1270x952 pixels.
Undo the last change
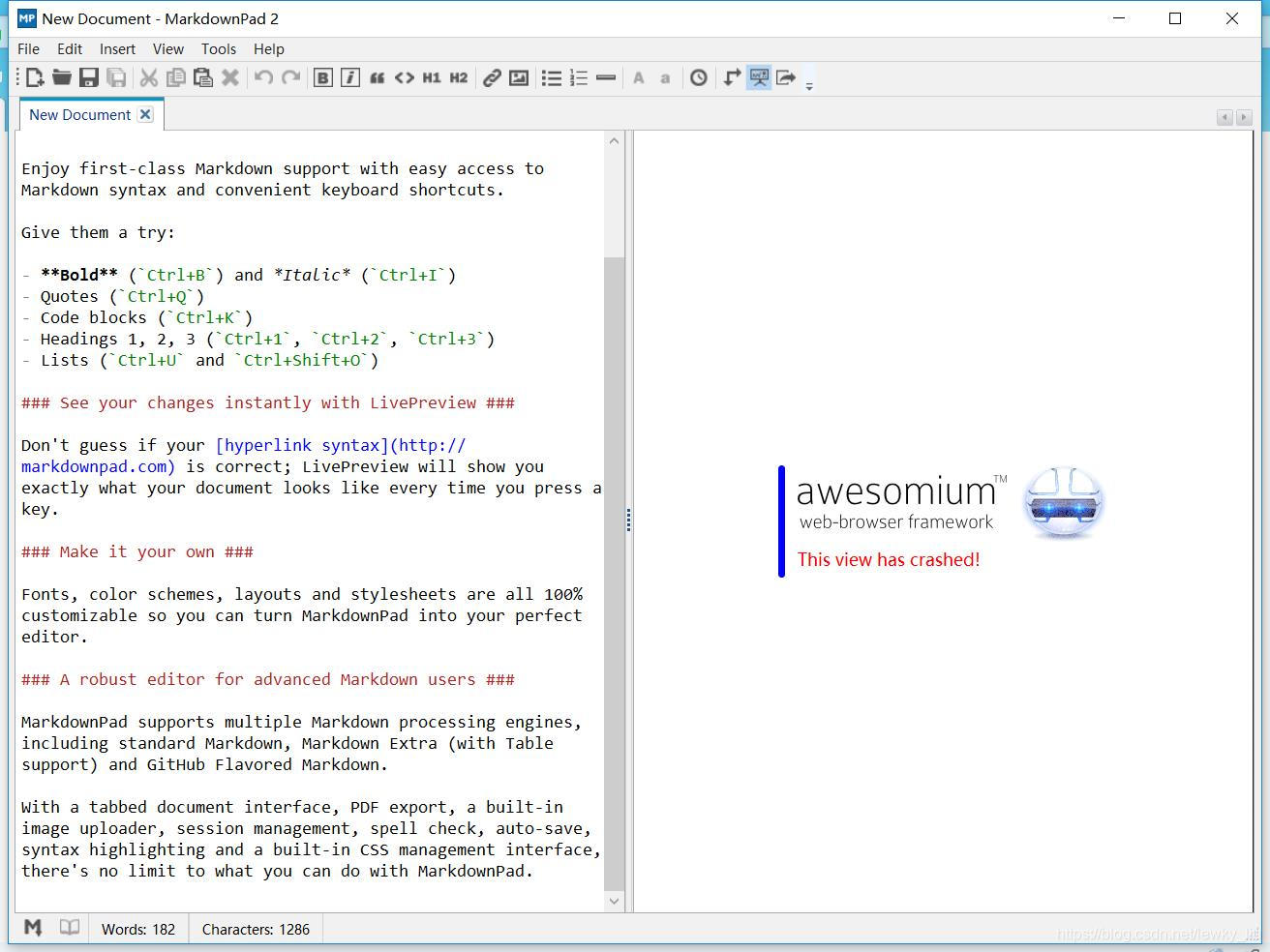pos(263,78)
